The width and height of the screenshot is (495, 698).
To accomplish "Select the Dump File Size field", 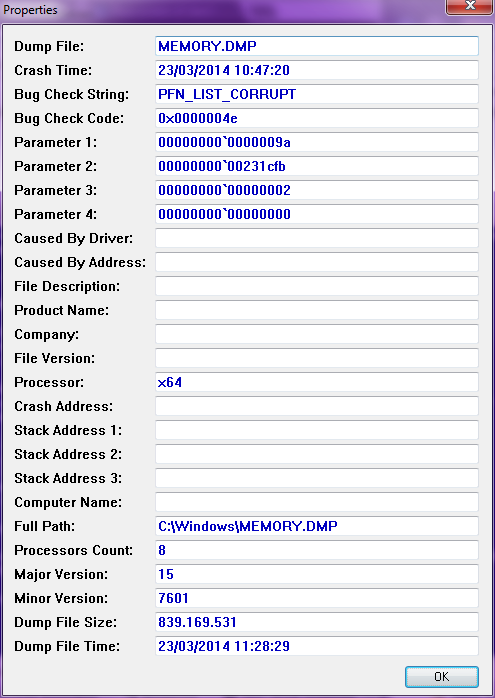I will 317,623.
